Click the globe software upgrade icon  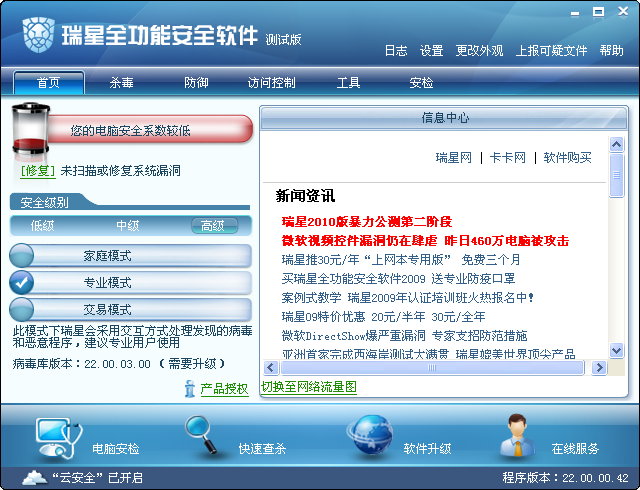point(370,435)
